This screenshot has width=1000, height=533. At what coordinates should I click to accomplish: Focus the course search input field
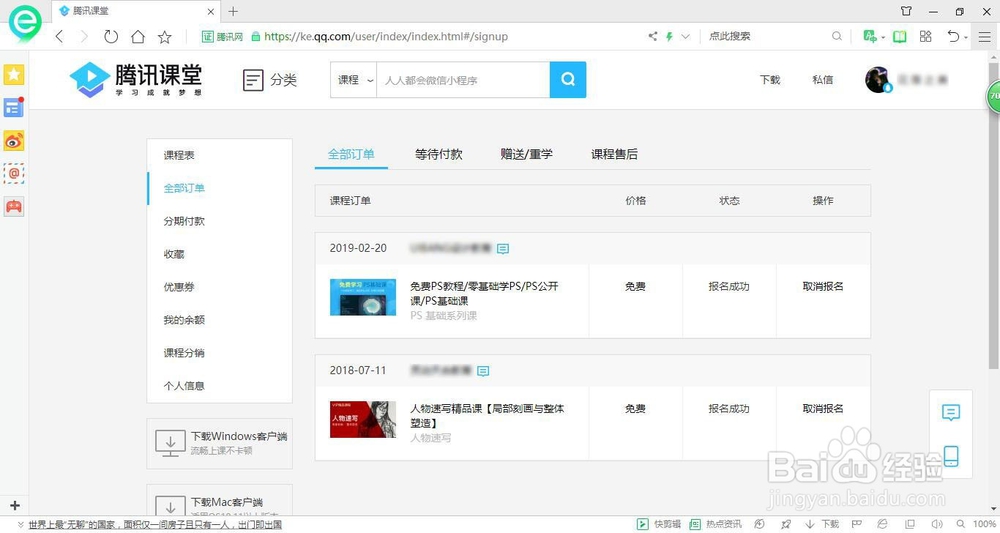[463, 80]
